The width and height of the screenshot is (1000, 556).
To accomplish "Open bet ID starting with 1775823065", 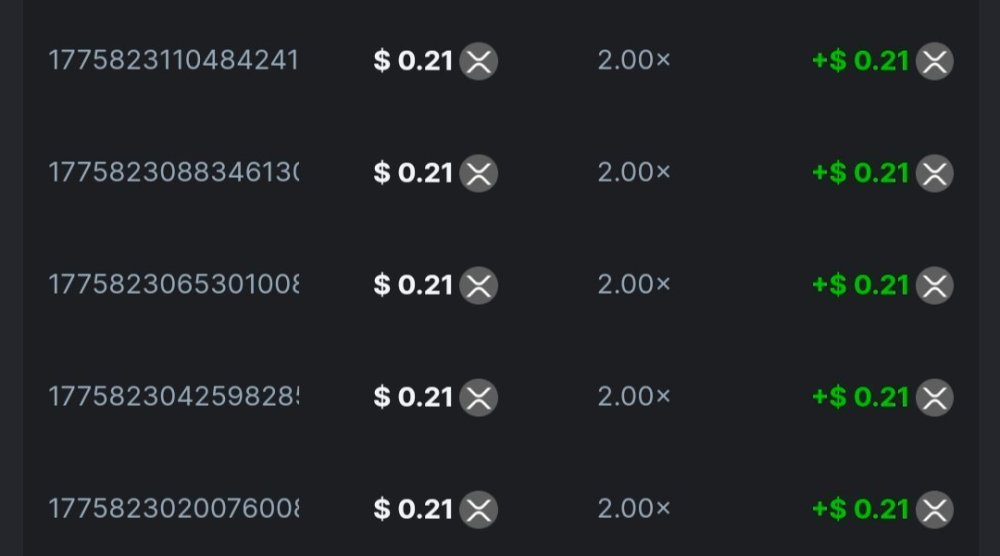I will [x=173, y=285].
